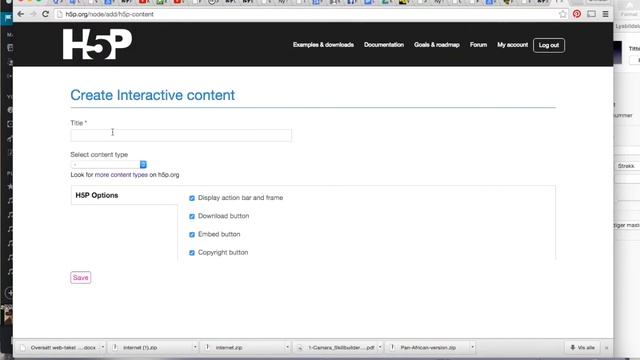Open menu arrow for internet.zip download
Viewport: 640px width, 360px height.
(x=287, y=347)
